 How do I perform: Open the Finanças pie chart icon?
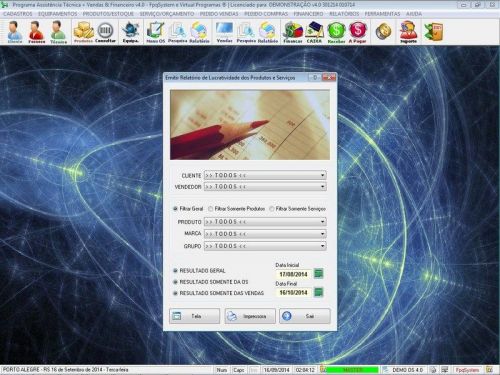(x=293, y=32)
